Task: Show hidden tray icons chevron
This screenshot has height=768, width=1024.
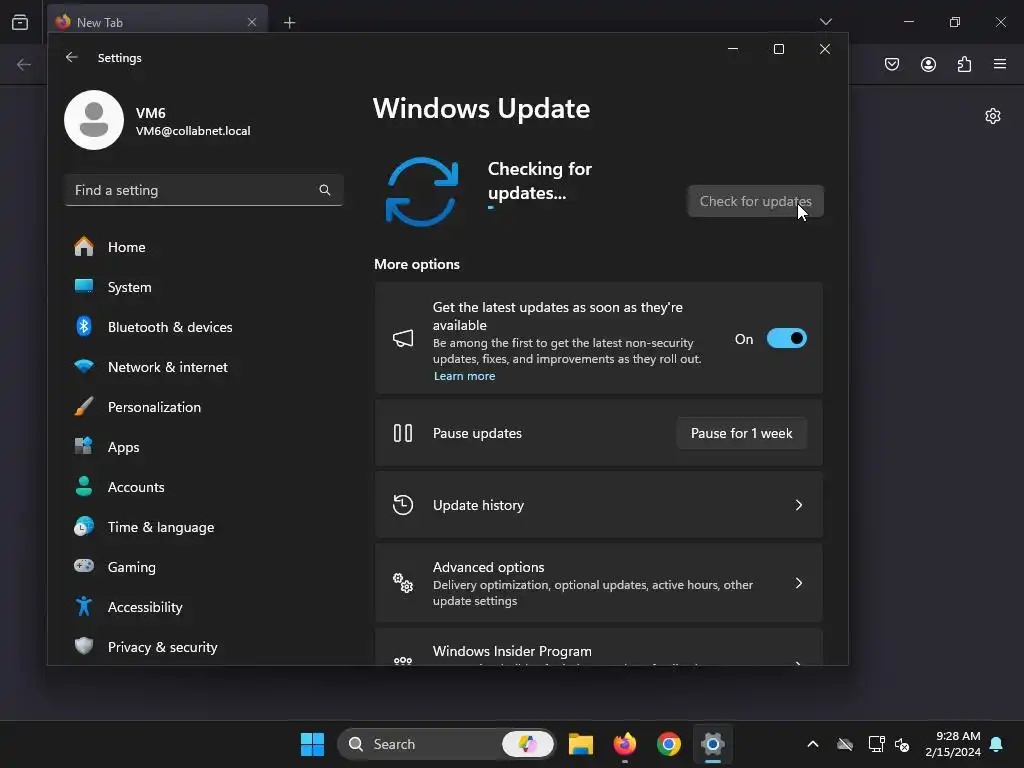Action: (x=812, y=744)
